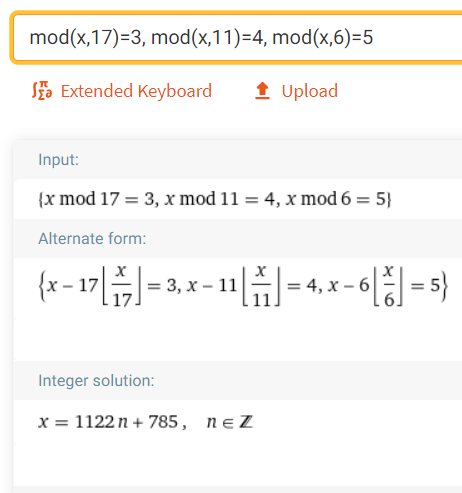This screenshot has height=493, width=462.
Task: Select the Upload text link
Action: tap(310, 91)
